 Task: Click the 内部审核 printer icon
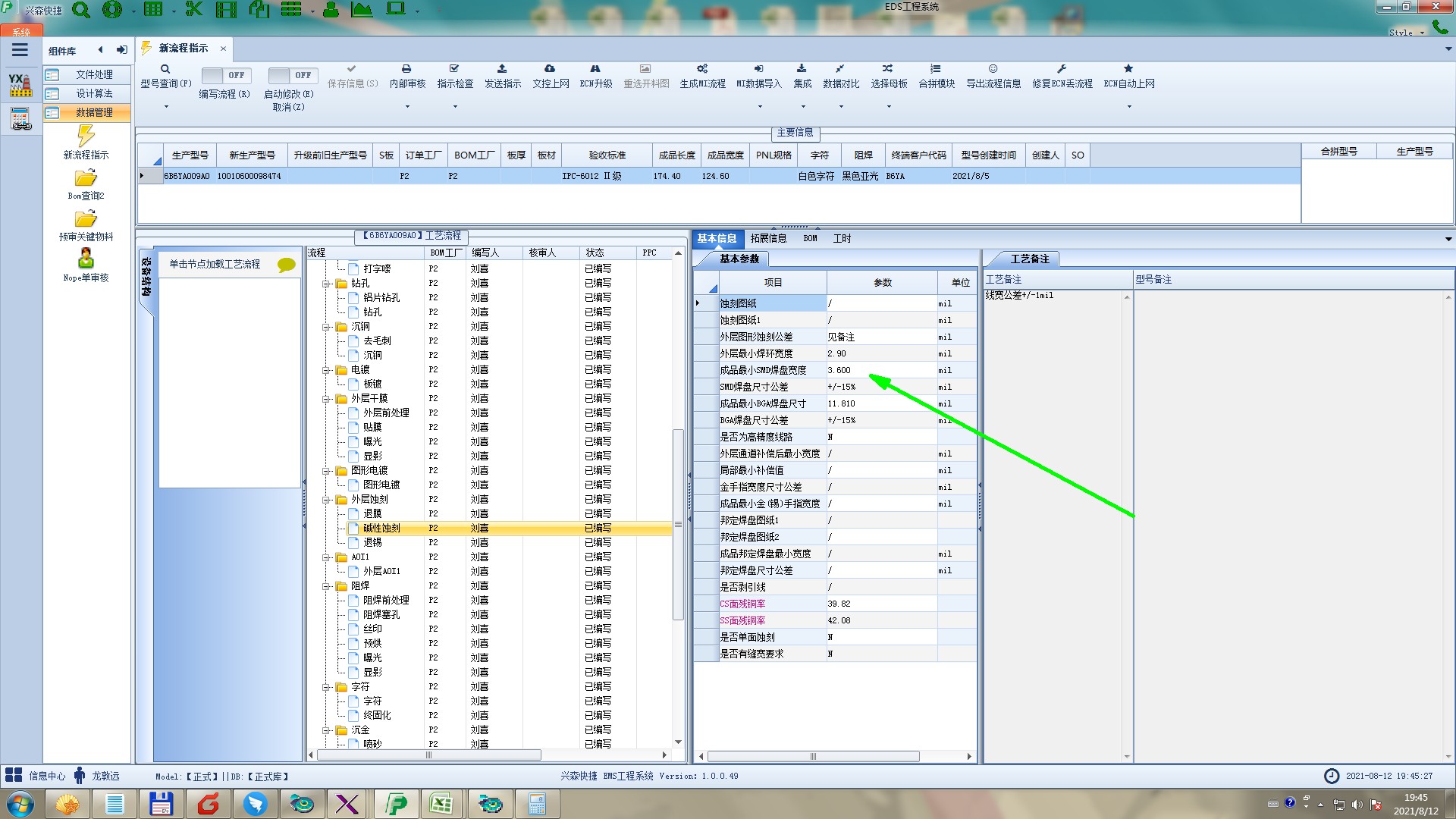(406, 69)
